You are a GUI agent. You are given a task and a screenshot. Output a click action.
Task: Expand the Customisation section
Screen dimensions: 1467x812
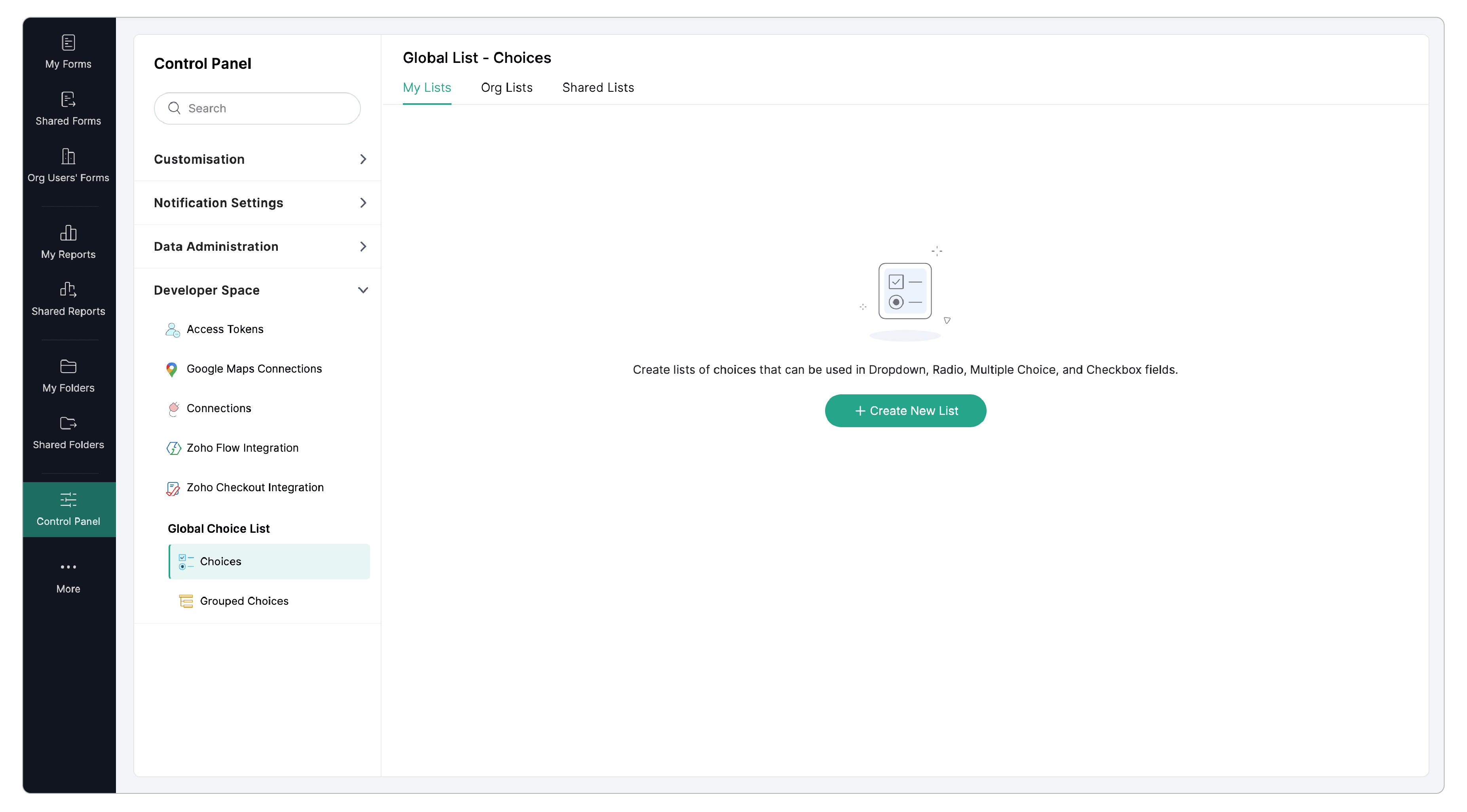pos(260,159)
